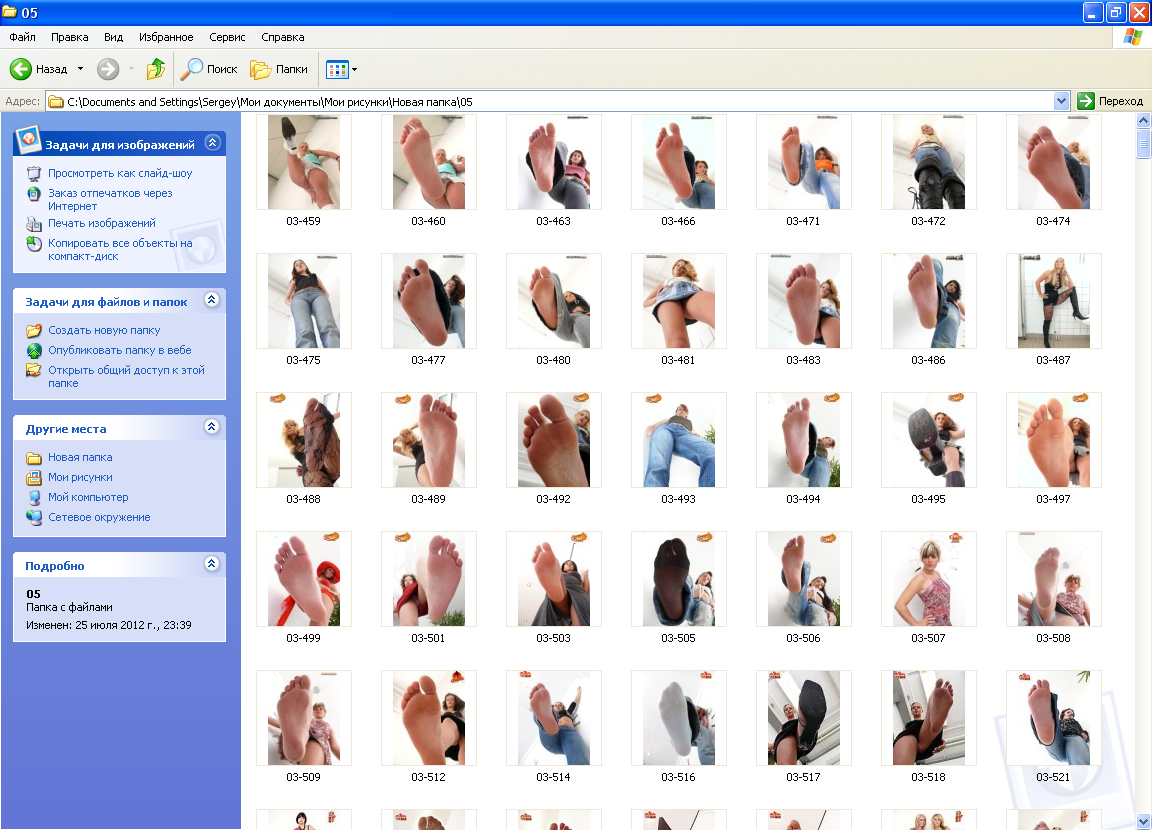Click the vertical scrollbar thumb
Image resolution: width=1152 pixels, height=830 pixels.
[x=1143, y=143]
